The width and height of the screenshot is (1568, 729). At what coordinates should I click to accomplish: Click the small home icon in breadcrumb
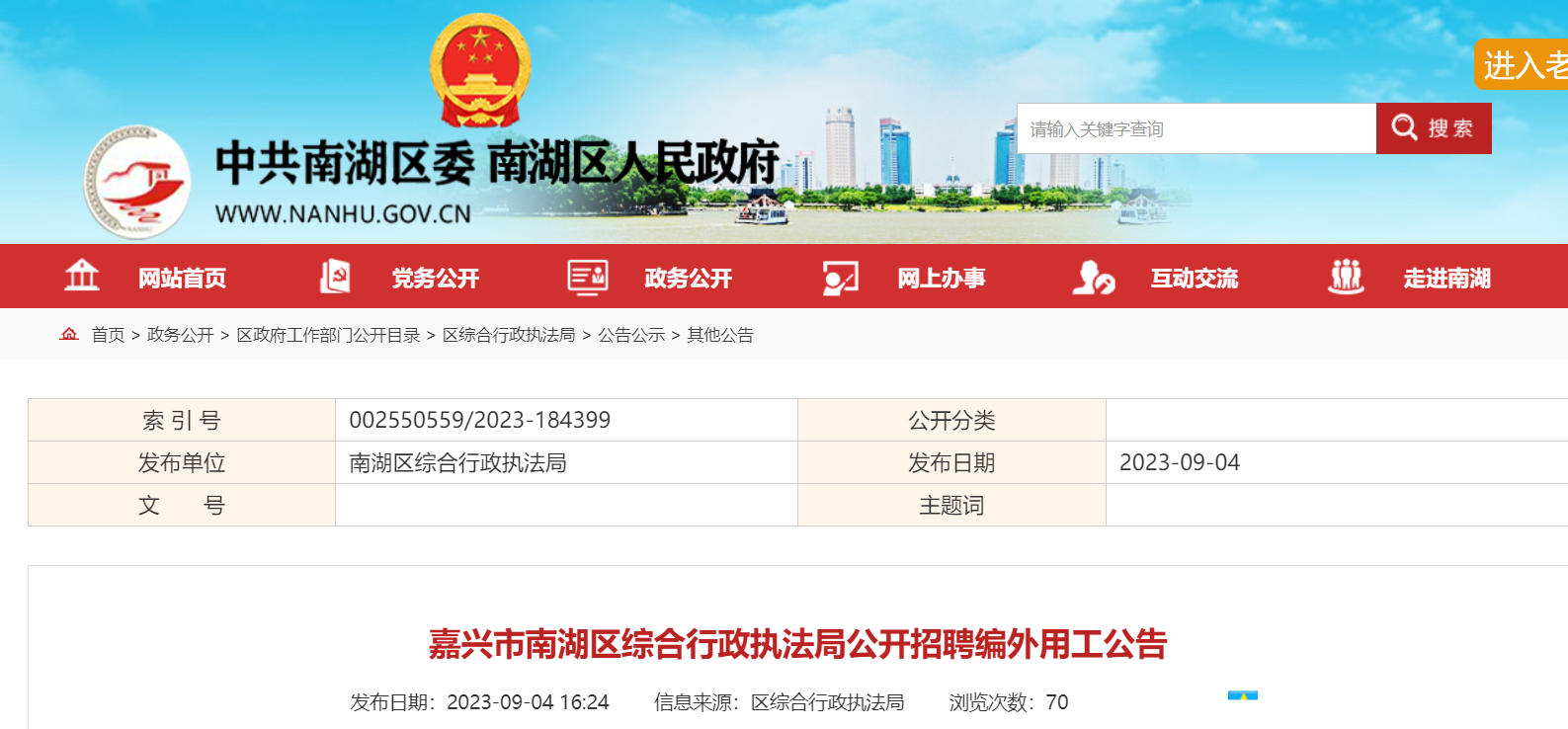(x=69, y=335)
